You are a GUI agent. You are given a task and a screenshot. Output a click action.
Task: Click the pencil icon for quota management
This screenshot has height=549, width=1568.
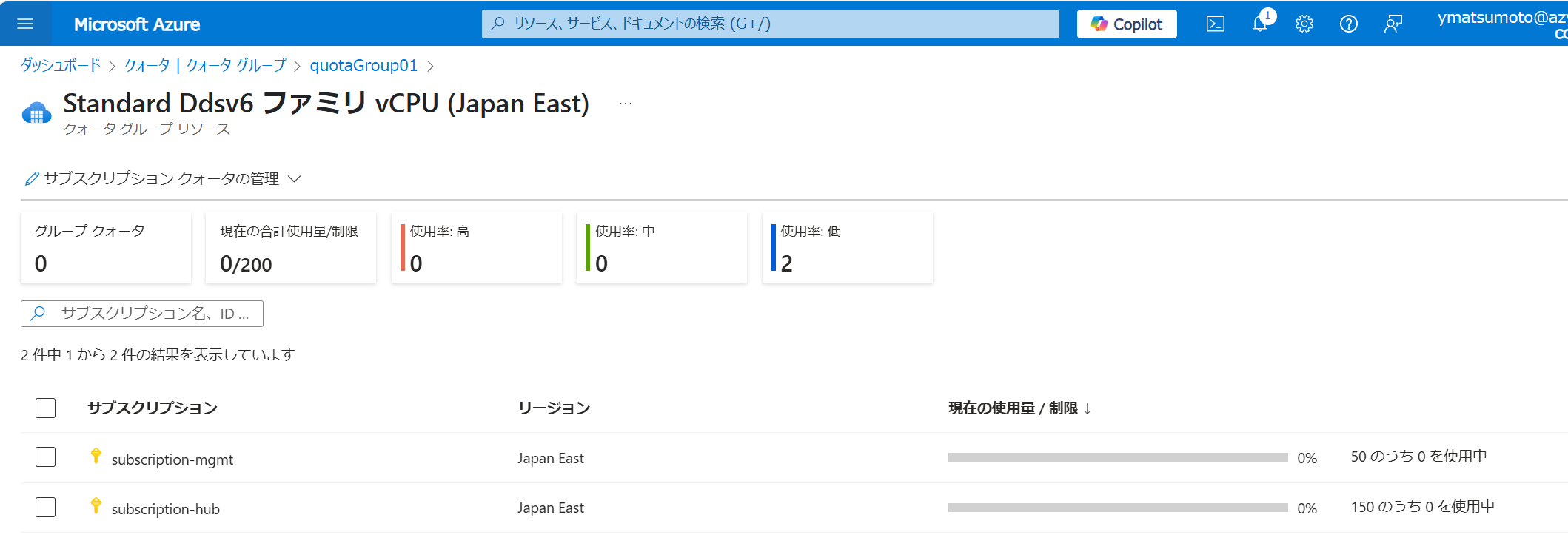[x=32, y=178]
